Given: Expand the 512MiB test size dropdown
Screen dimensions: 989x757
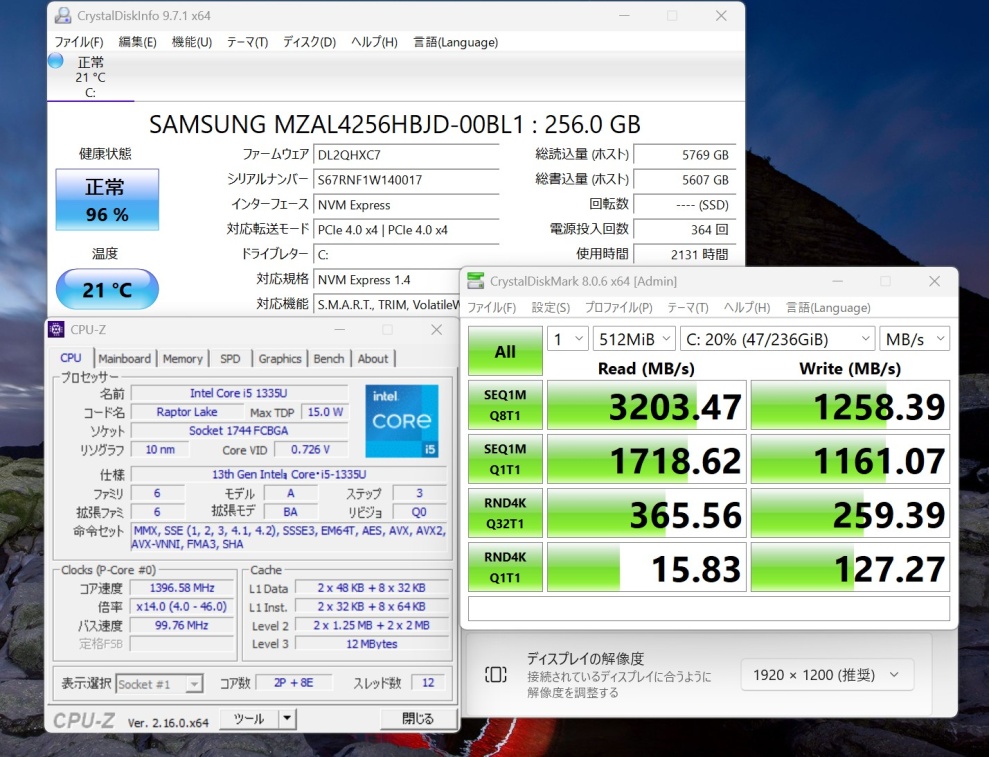Looking at the screenshot, I should point(634,339).
